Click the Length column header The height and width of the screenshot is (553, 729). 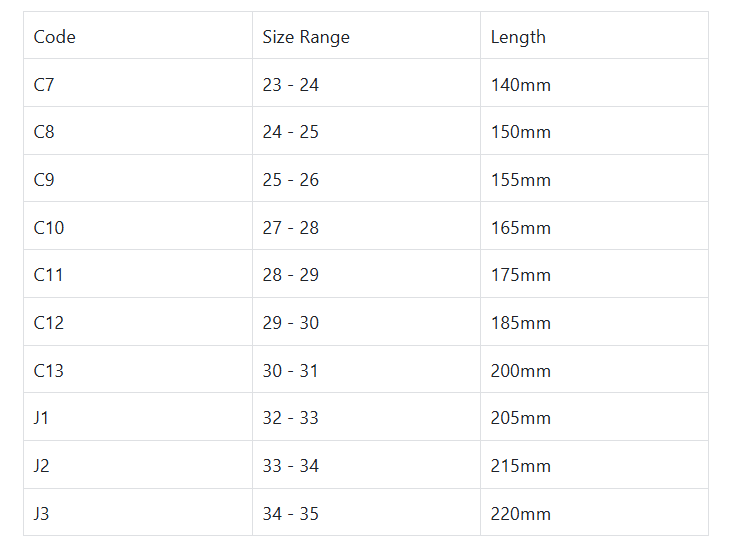518,37
